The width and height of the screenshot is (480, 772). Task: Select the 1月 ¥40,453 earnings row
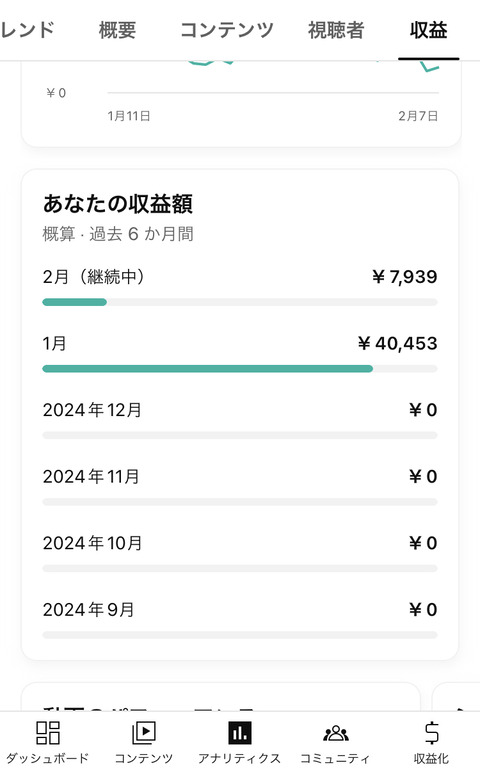[240, 354]
